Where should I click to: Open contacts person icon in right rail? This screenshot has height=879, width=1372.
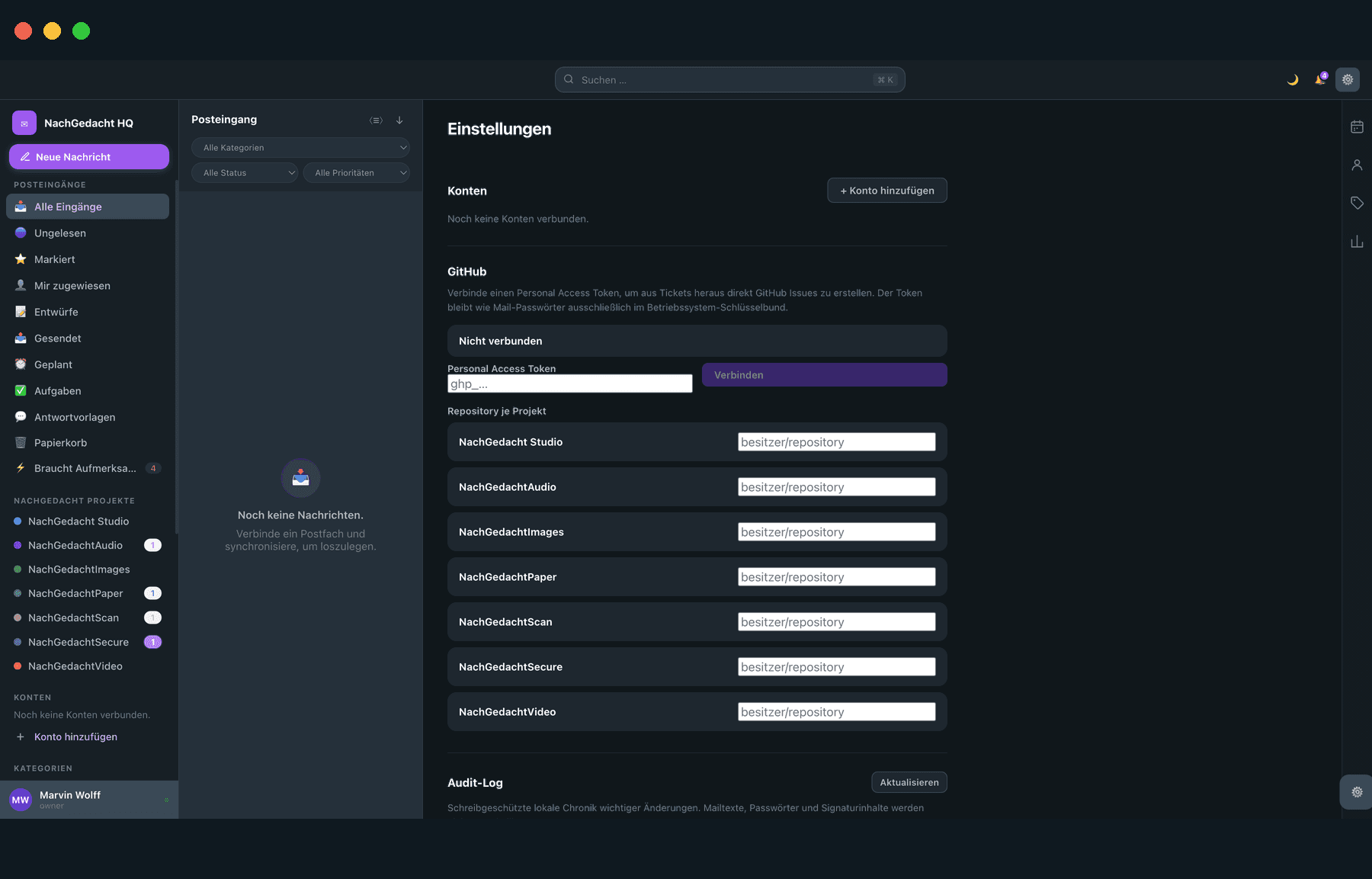1357,165
